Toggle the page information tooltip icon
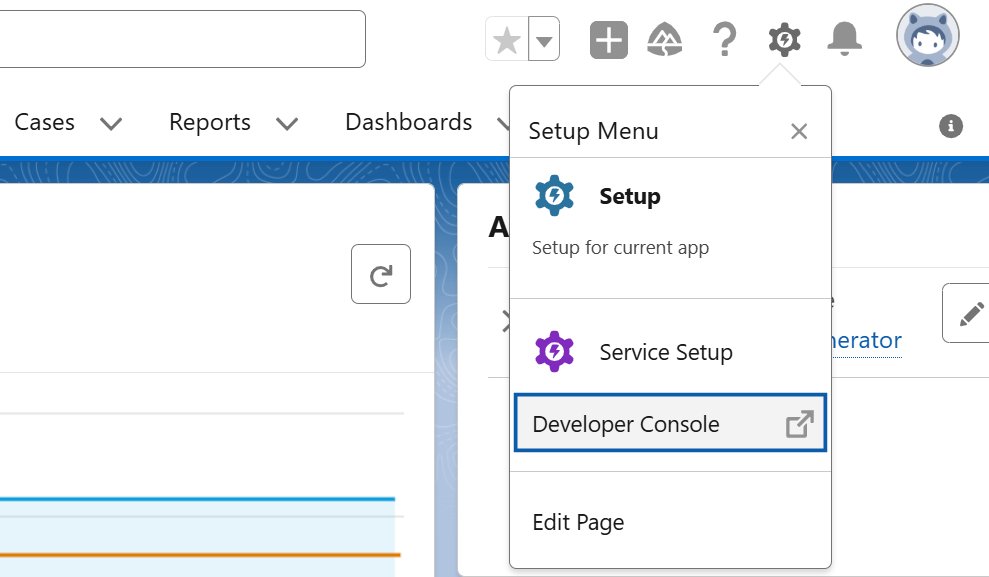This screenshot has width=989, height=577. point(949,127)
